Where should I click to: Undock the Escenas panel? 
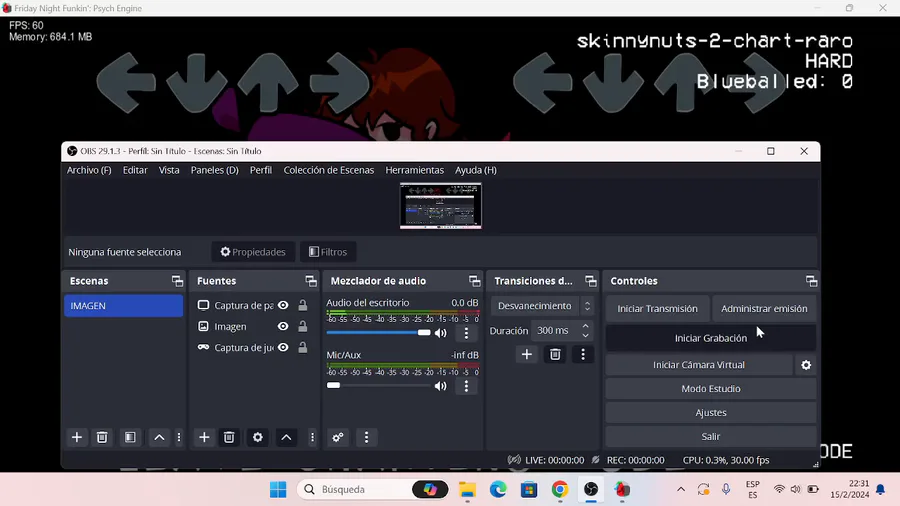tap(177, 281)
